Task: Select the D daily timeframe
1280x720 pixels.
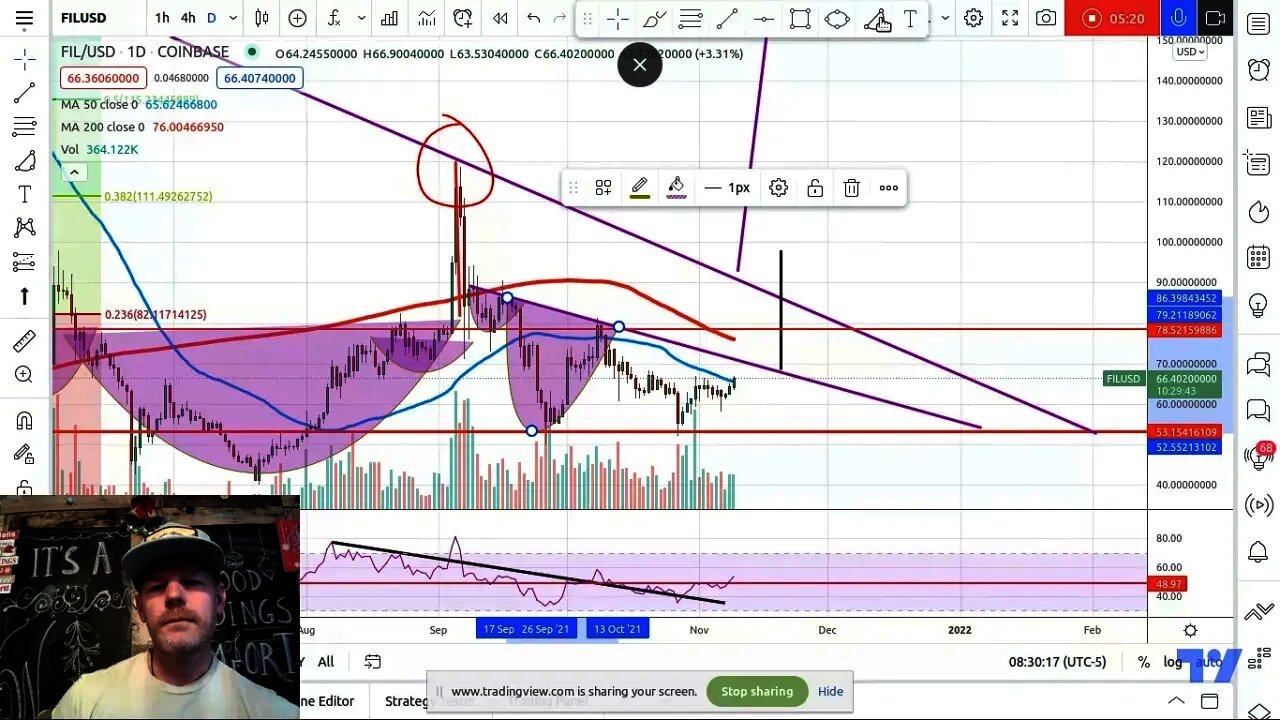Action: pyautogui.click(x=212, y=18)
